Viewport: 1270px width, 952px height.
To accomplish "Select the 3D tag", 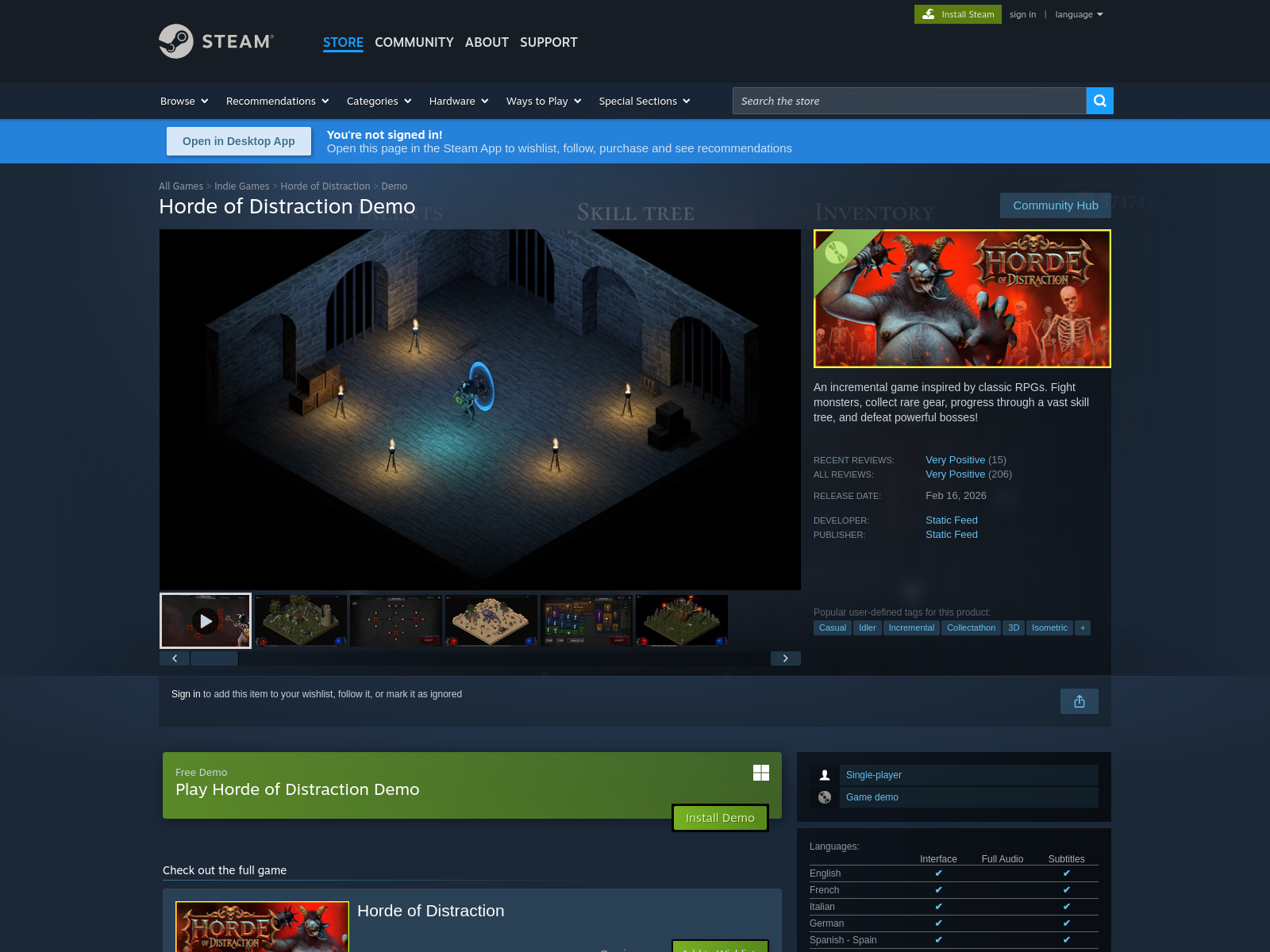I will [1014, 628].
